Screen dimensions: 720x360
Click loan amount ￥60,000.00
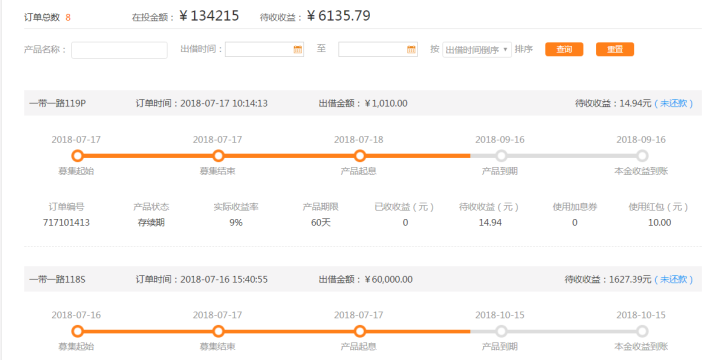388,279
